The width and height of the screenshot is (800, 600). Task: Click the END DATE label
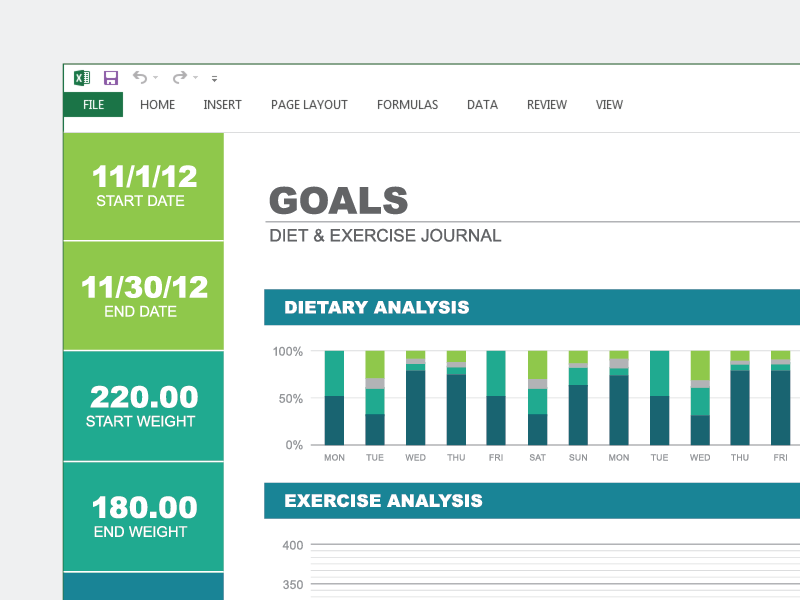coord(140,312)
